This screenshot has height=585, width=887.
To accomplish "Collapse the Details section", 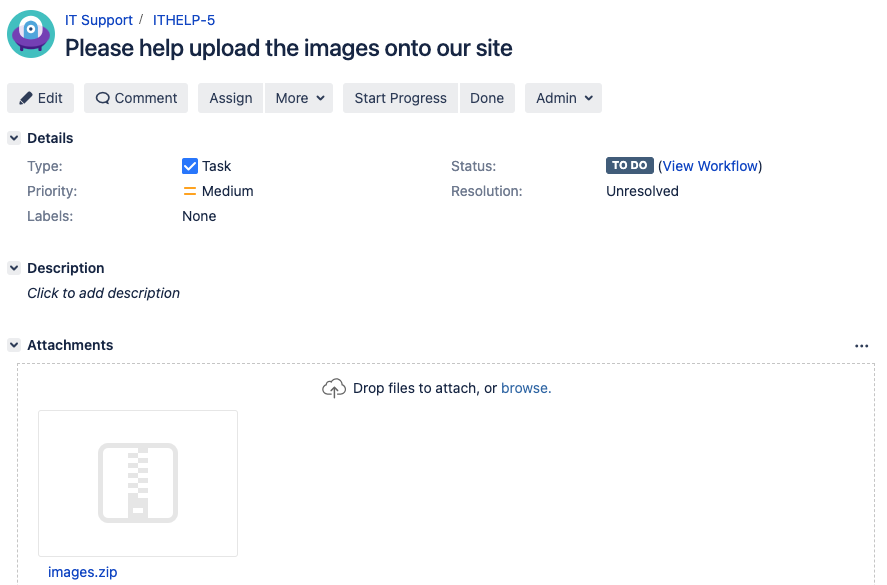I will tap(14, 138).
